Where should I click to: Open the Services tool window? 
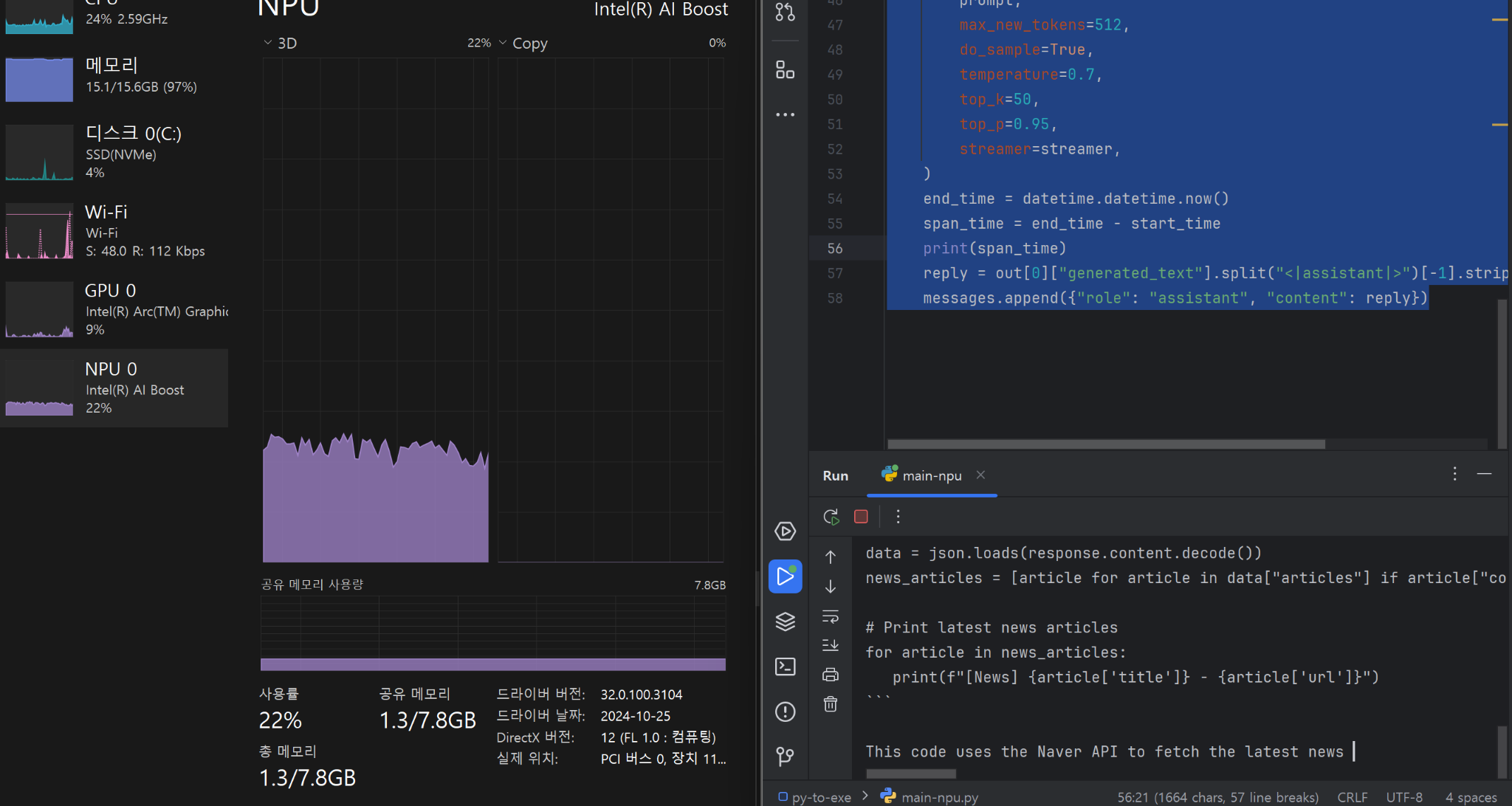point(786,531)
